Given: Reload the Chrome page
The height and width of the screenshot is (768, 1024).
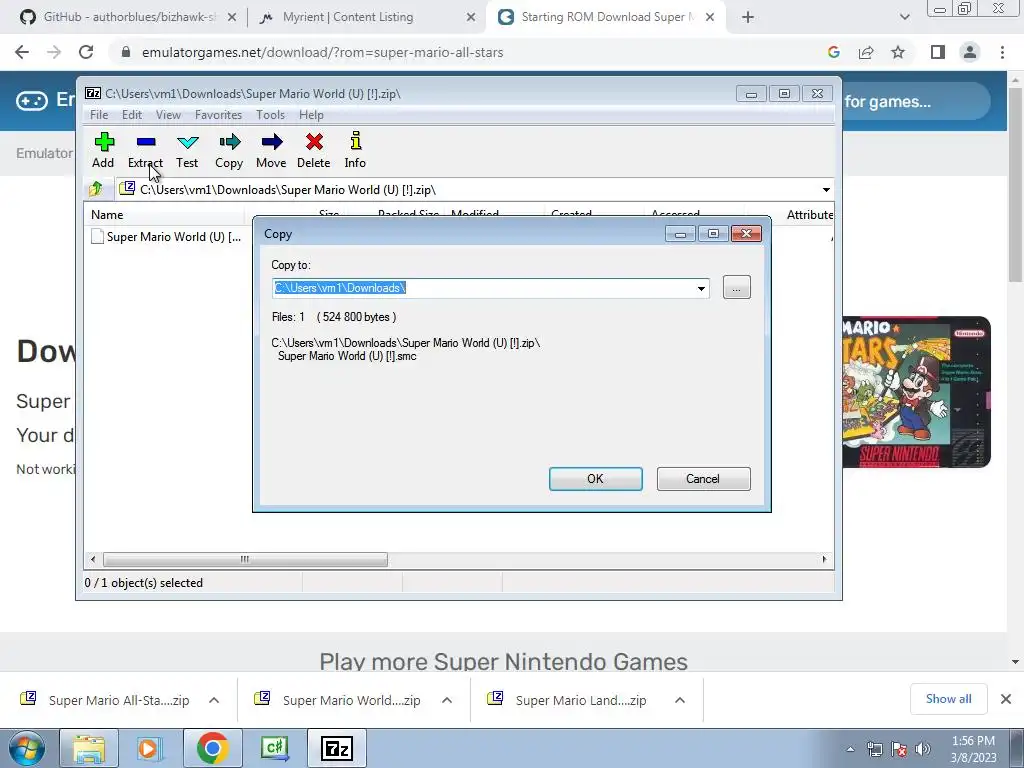Looking at the screenshot, I should (x=86, y=52).
